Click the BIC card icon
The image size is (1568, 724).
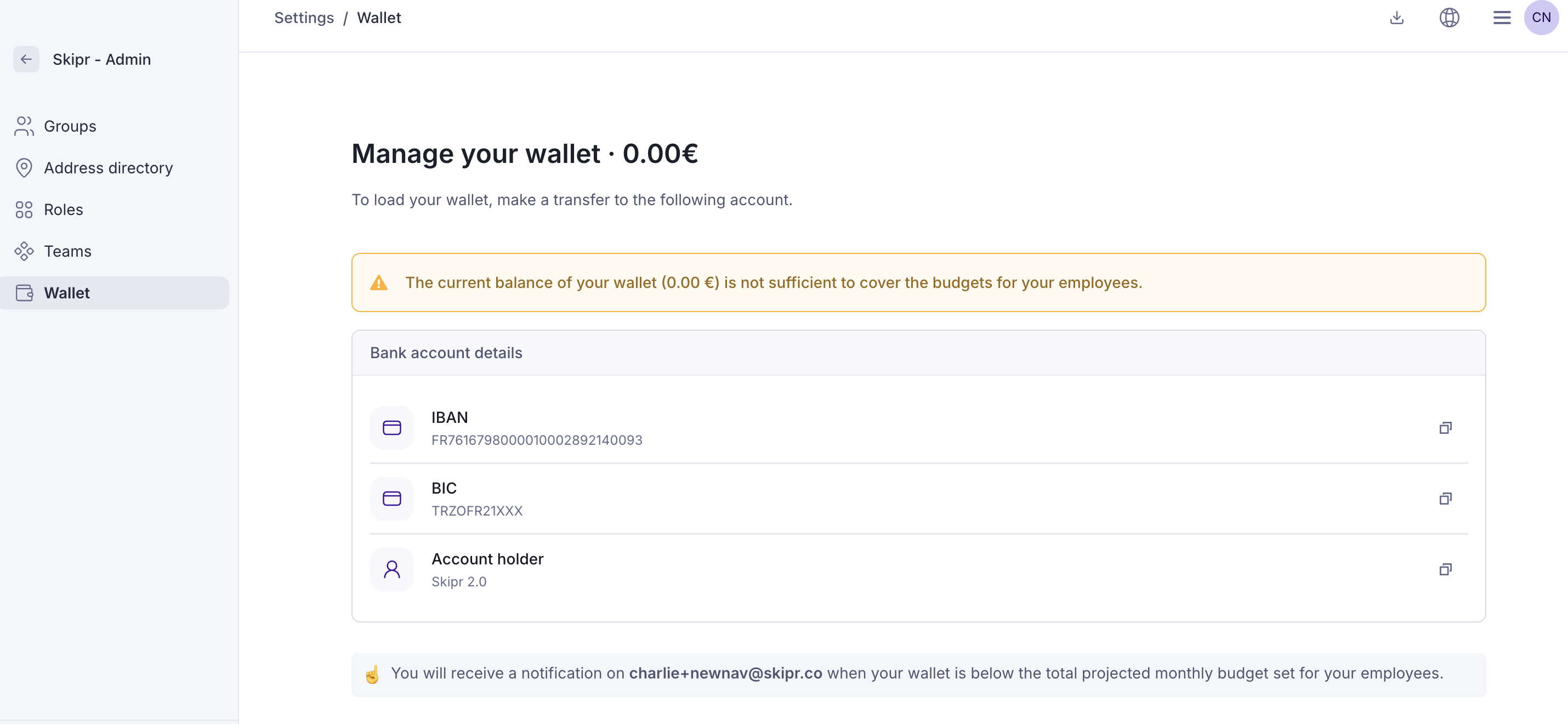(x=391, y=499)
